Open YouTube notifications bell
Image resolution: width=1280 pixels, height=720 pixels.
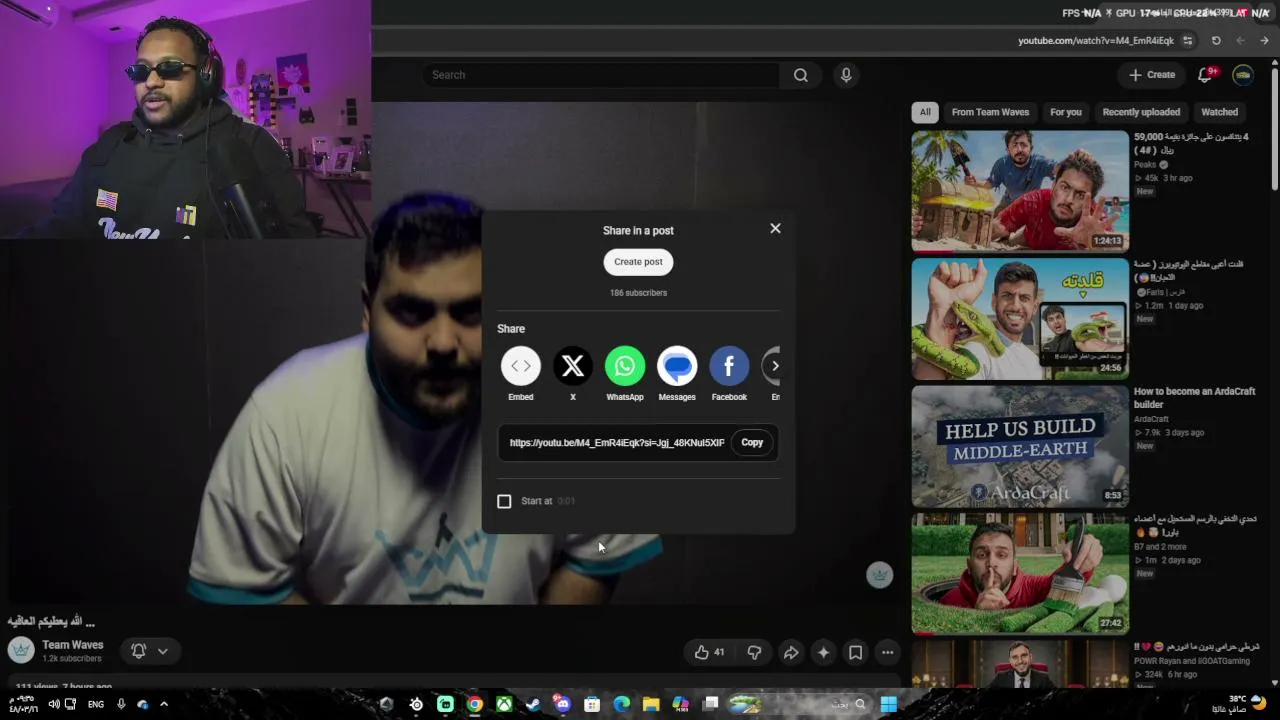[1206, 75]
